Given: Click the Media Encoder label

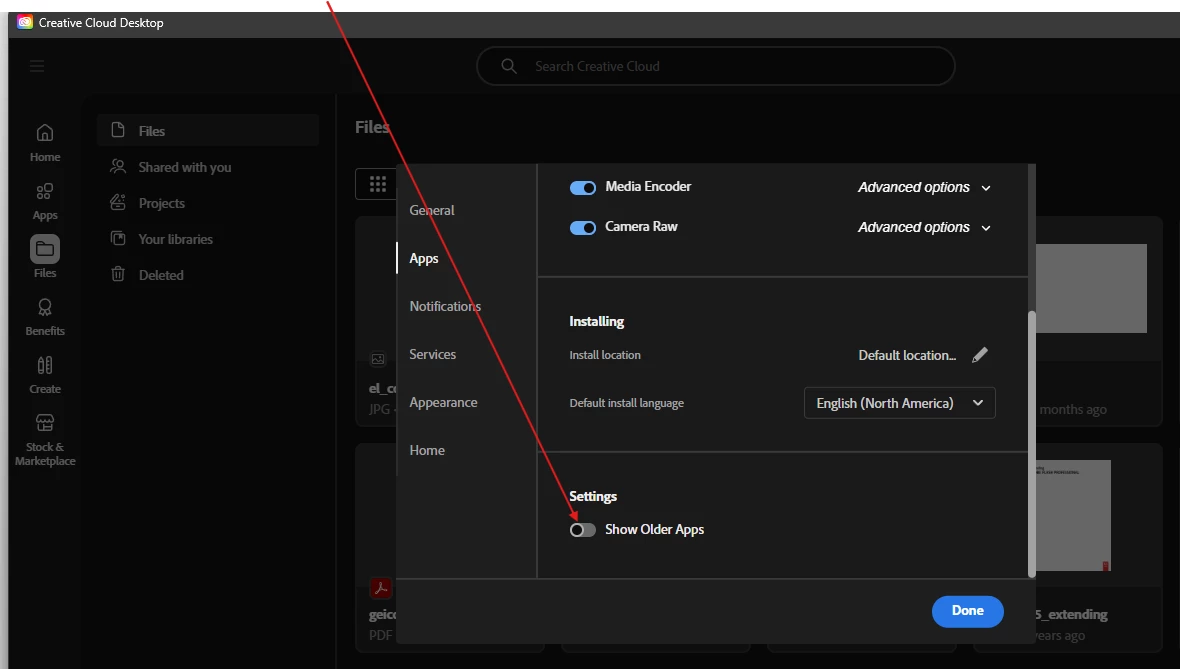Looking at the screenshot, I should [x=648, y=187].
